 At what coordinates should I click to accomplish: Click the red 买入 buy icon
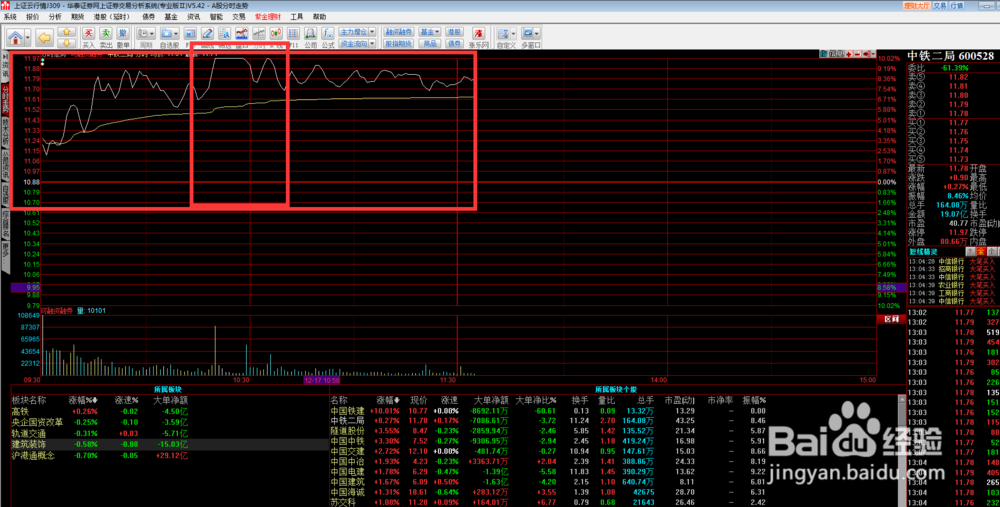tap(88, 37)
